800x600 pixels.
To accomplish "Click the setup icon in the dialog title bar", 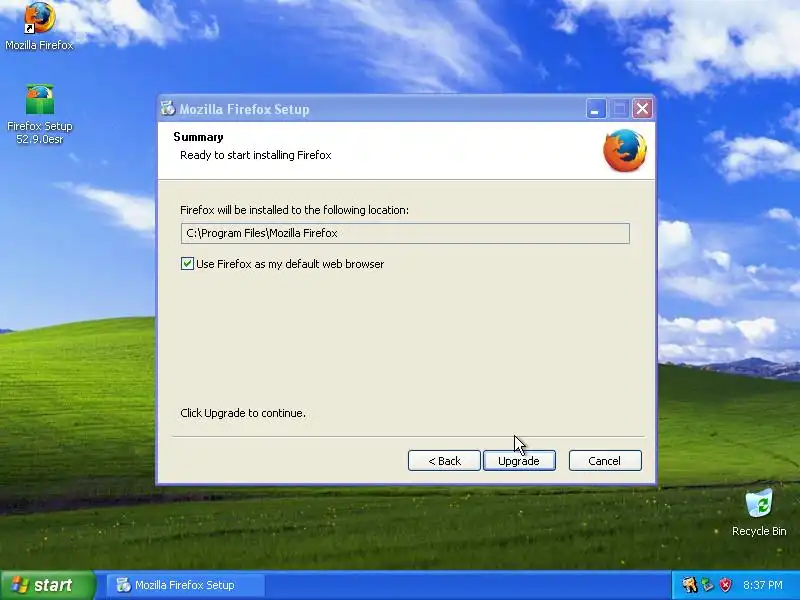I will point(168,108).
